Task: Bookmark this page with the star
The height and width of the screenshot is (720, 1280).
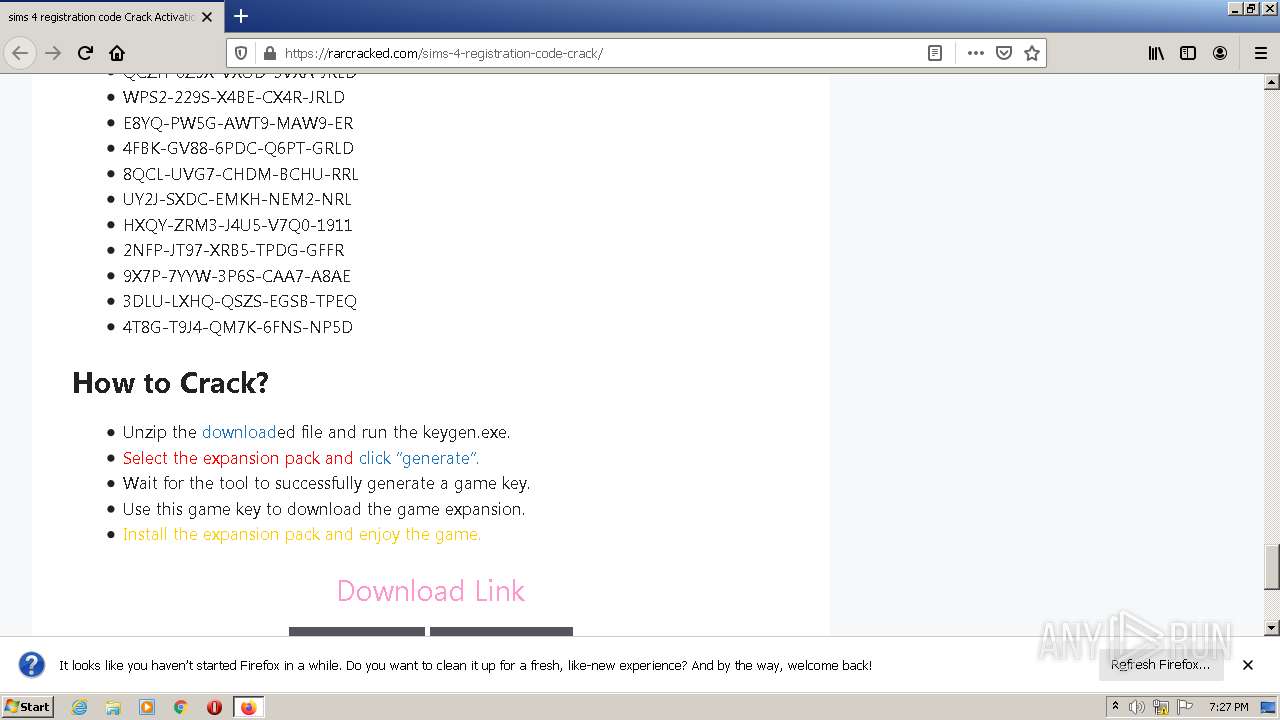Action: pyautogui.click(x=1032, y=53)
